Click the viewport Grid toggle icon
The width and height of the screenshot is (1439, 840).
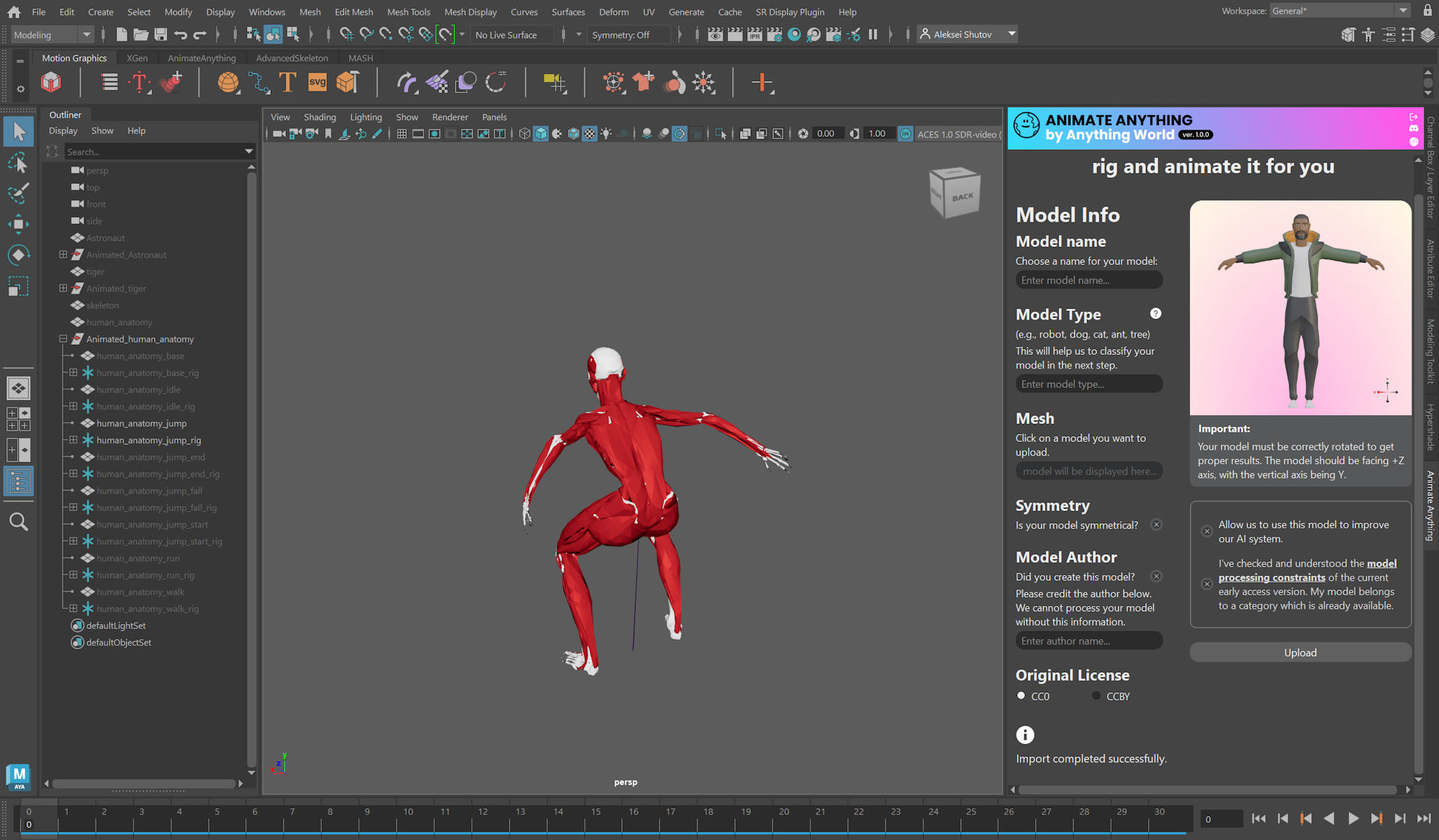coord(402,134)
